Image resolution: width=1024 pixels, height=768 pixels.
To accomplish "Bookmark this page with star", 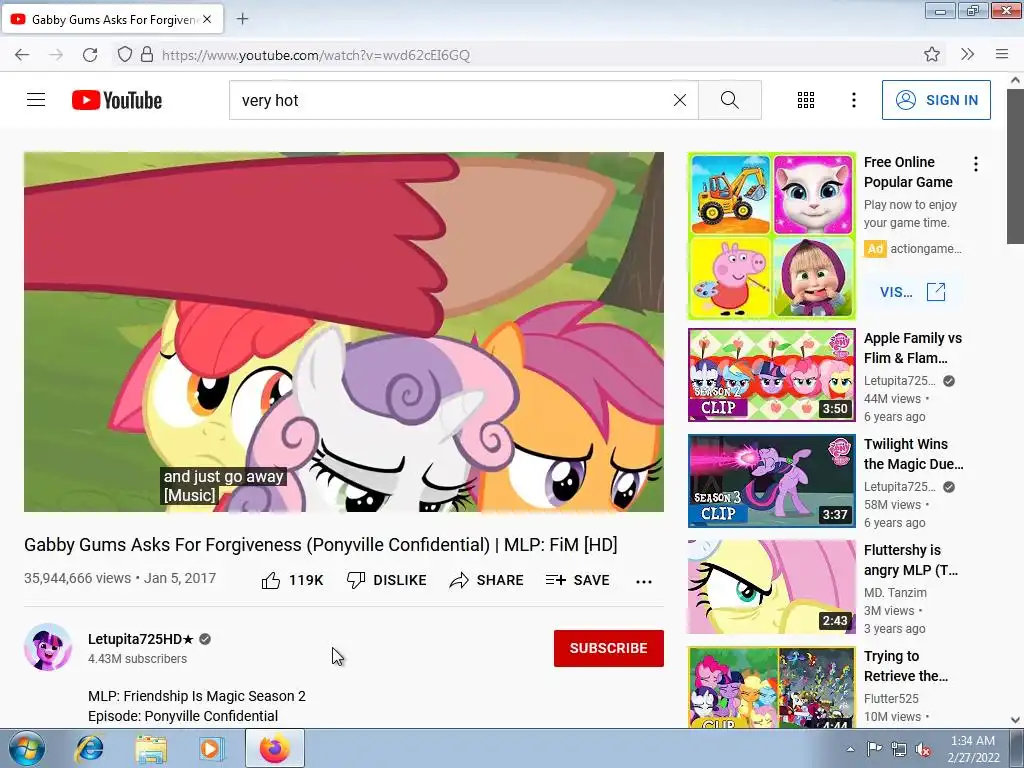I will [x=932, y=54].
